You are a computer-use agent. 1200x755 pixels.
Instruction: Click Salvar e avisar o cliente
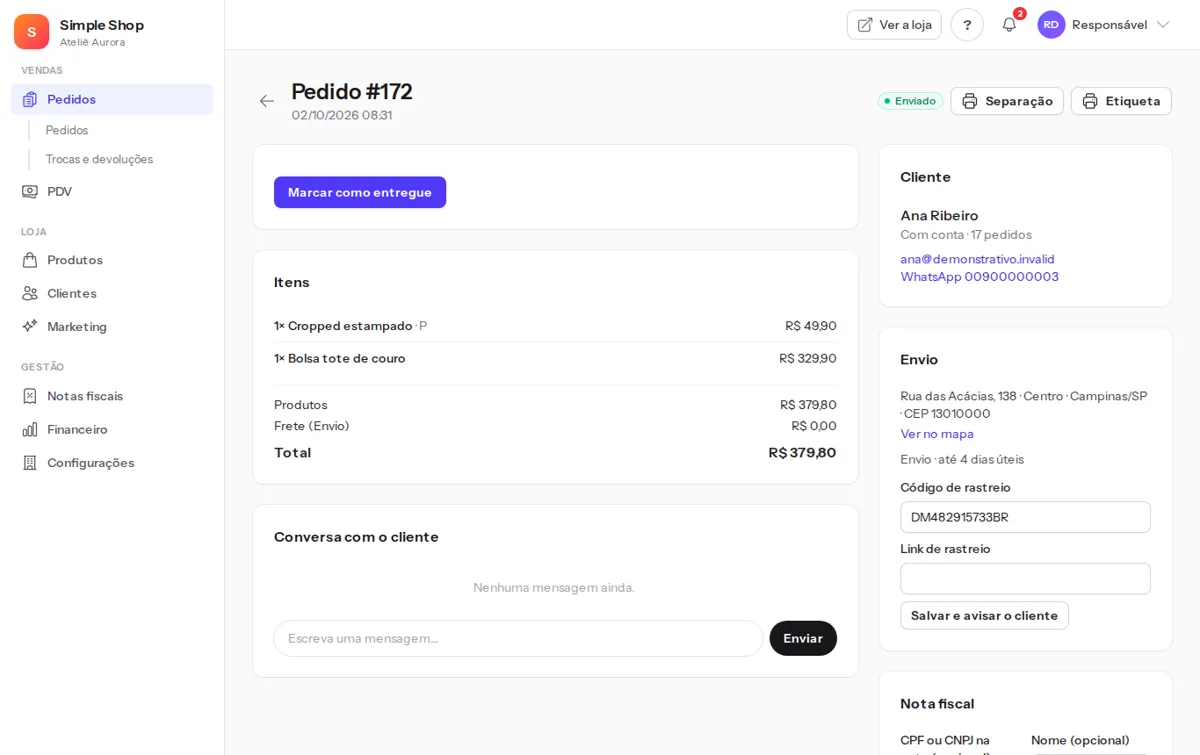[x=984, y=615]
